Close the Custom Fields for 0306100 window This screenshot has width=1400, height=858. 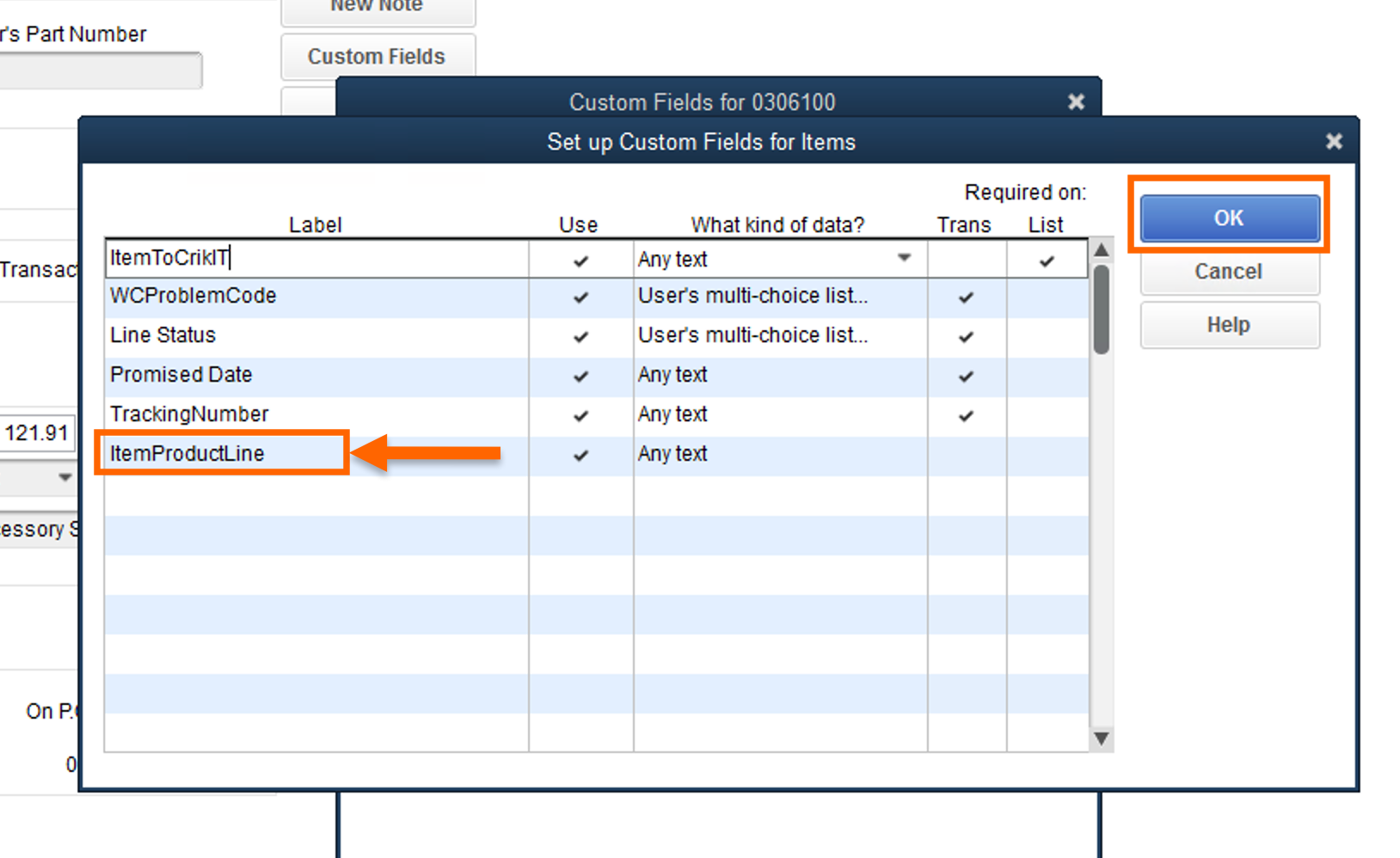1076,101
